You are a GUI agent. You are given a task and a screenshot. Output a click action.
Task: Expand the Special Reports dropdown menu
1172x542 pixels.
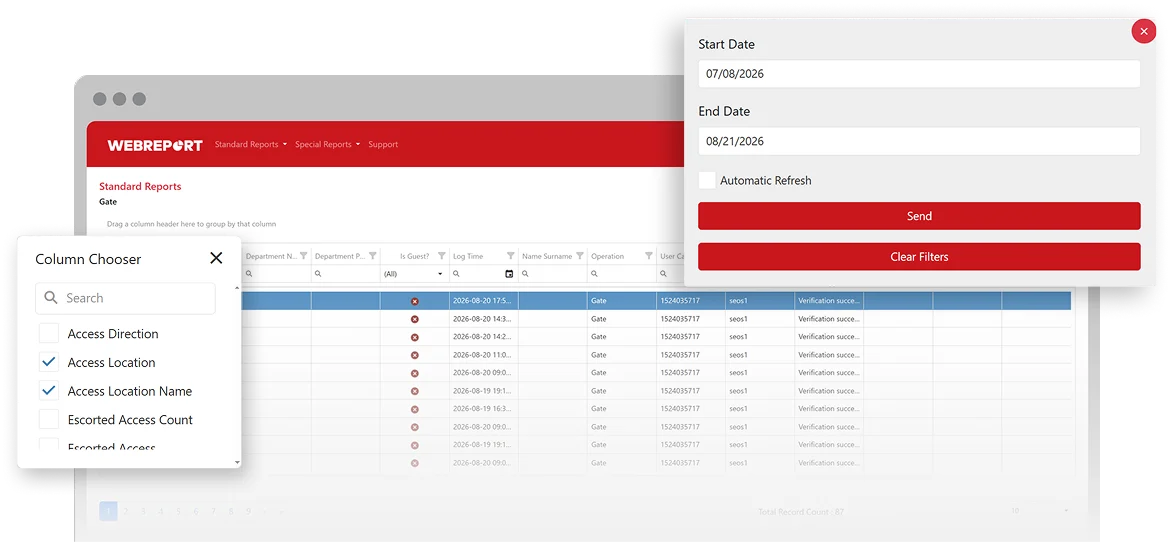[327, 144]
